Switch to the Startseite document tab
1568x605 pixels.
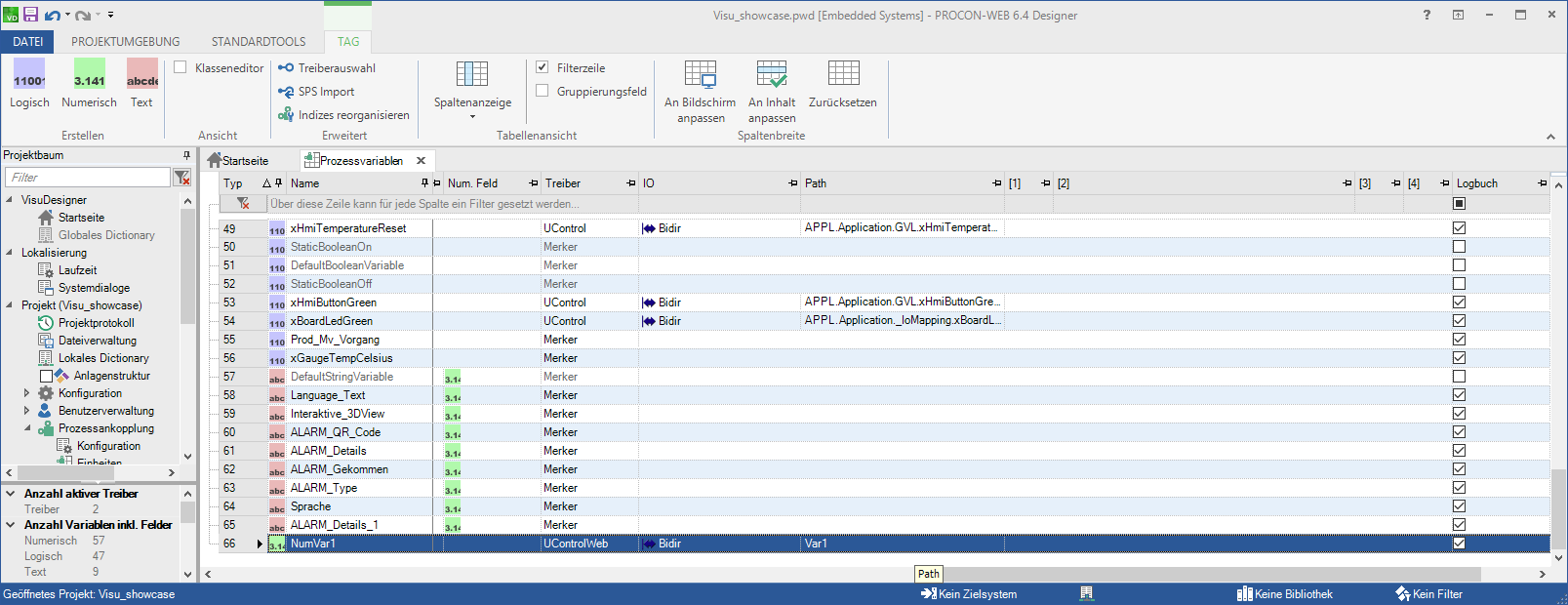[x=238, y=161]
